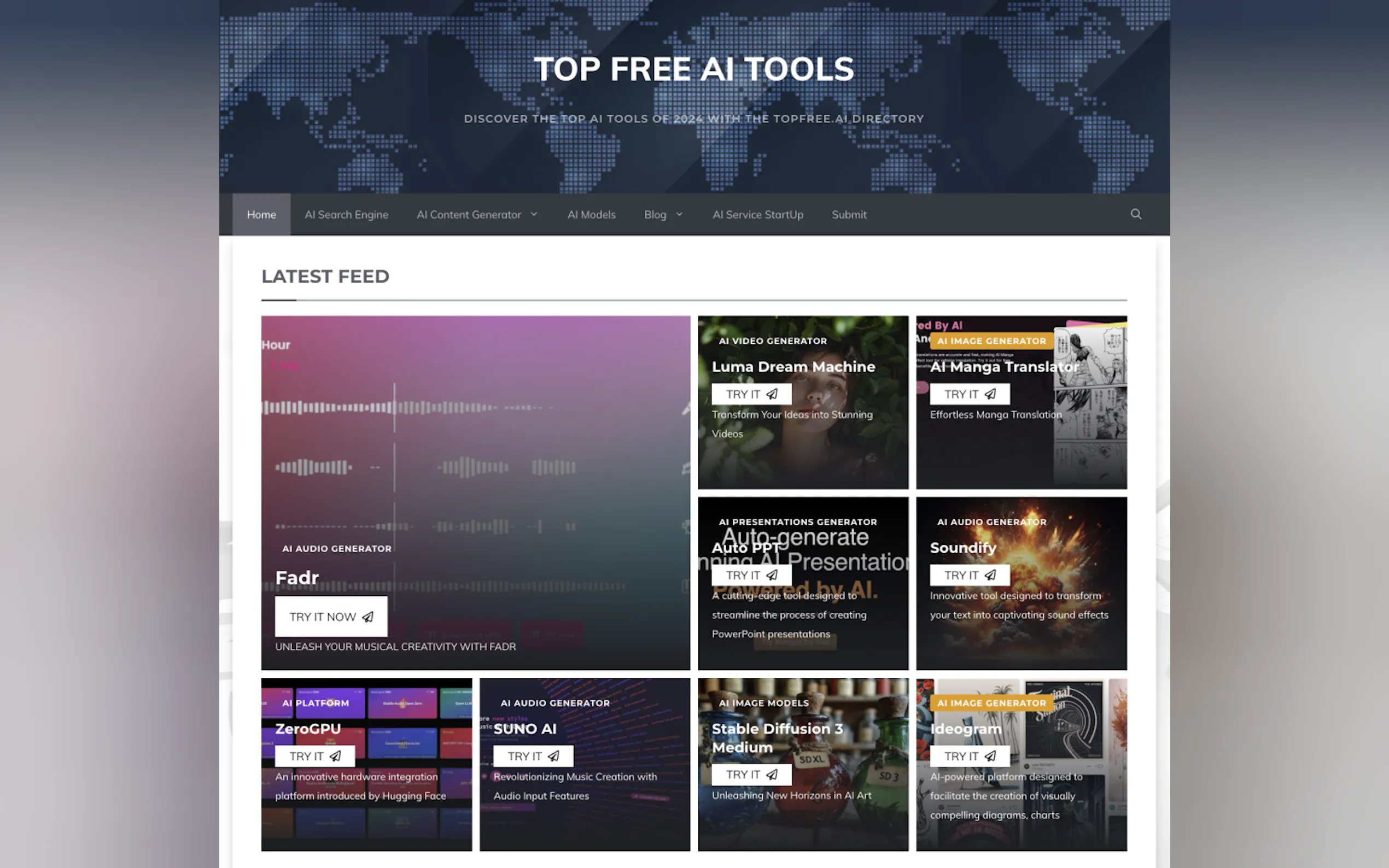Click the AI IMAGE GENERATOR tag on Ideogram

(991, 703)
